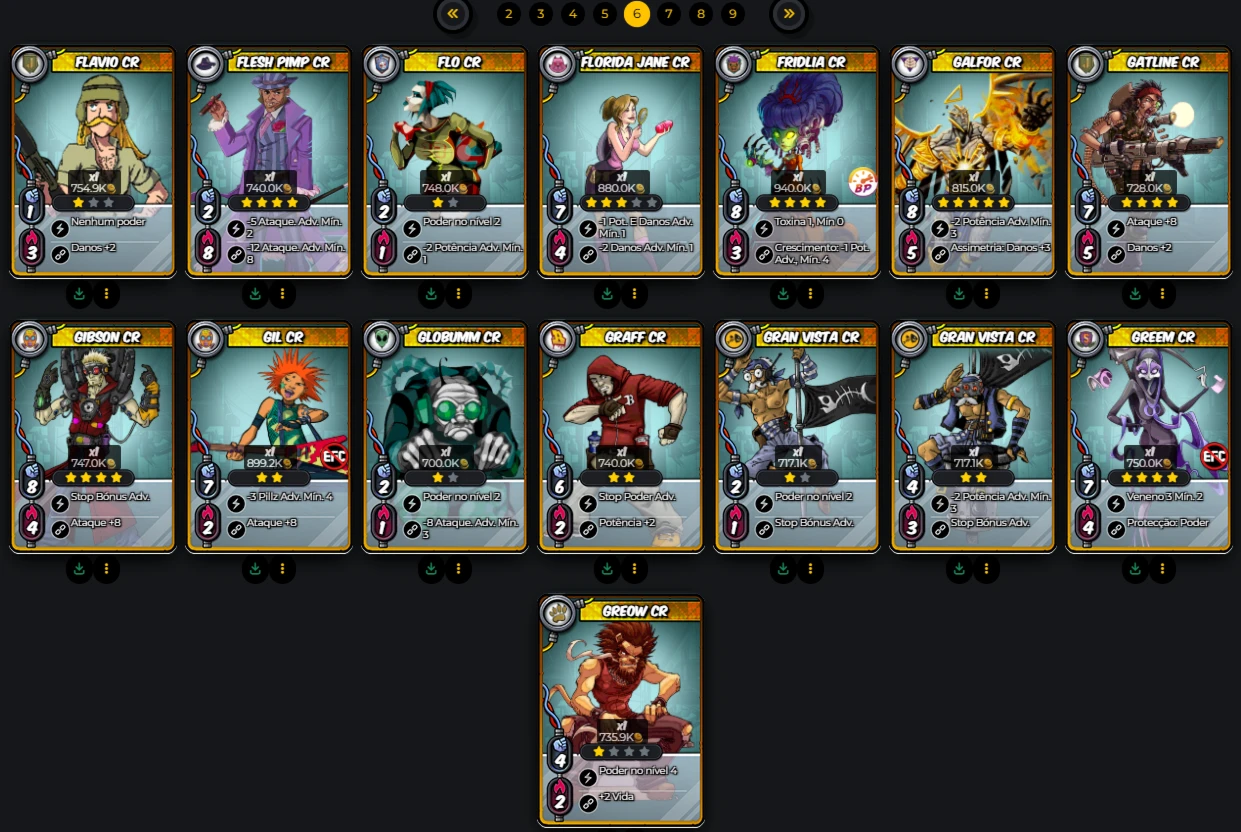Go to page 9
The width and height of the screenshot is (1241, 832).
733,14
